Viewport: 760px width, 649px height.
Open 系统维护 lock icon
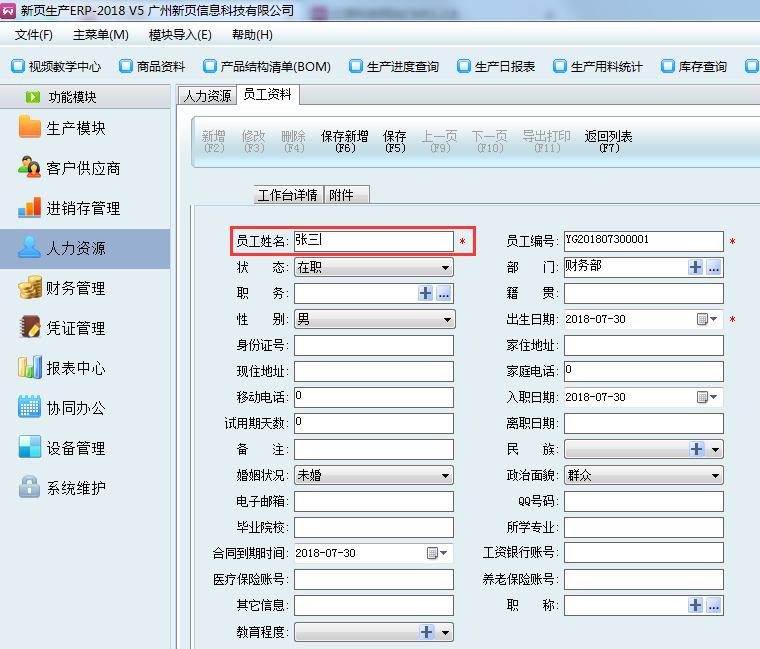(30, 488)
